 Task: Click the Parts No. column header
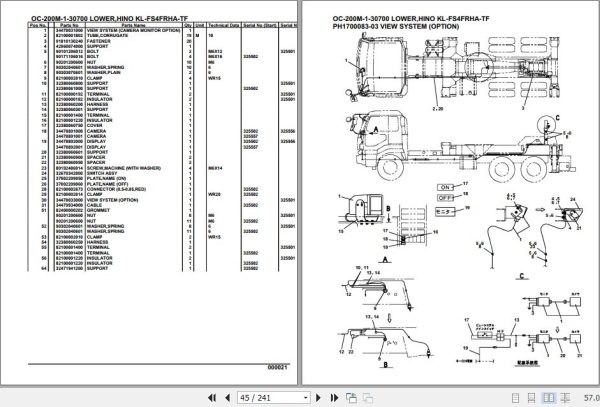(69, 25)
